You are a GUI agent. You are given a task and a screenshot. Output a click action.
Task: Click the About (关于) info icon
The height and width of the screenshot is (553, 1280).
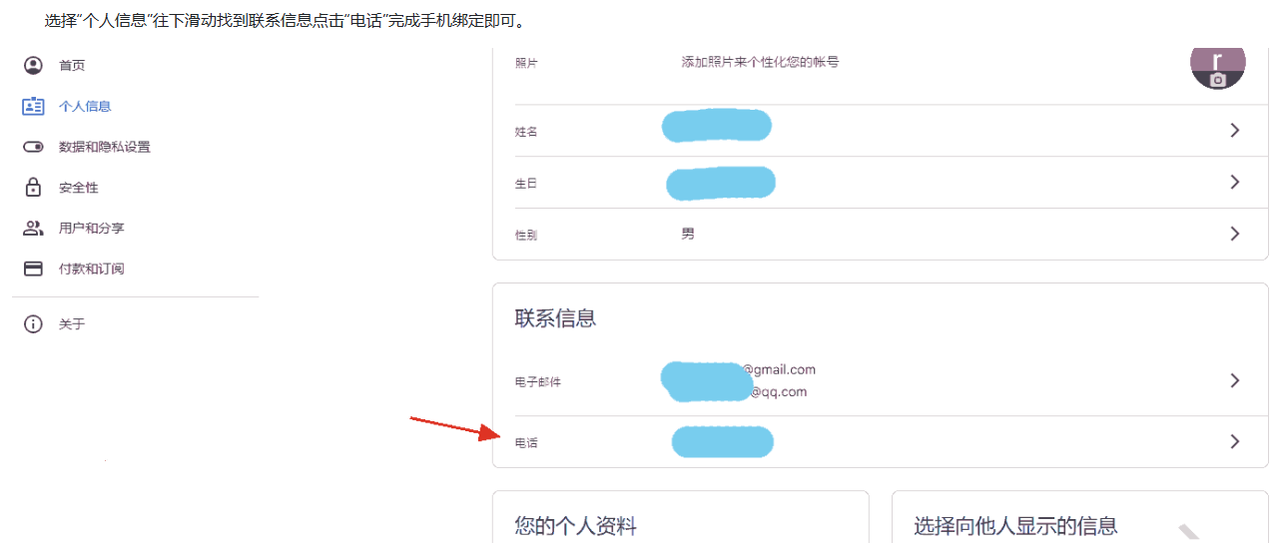[34, 324]
